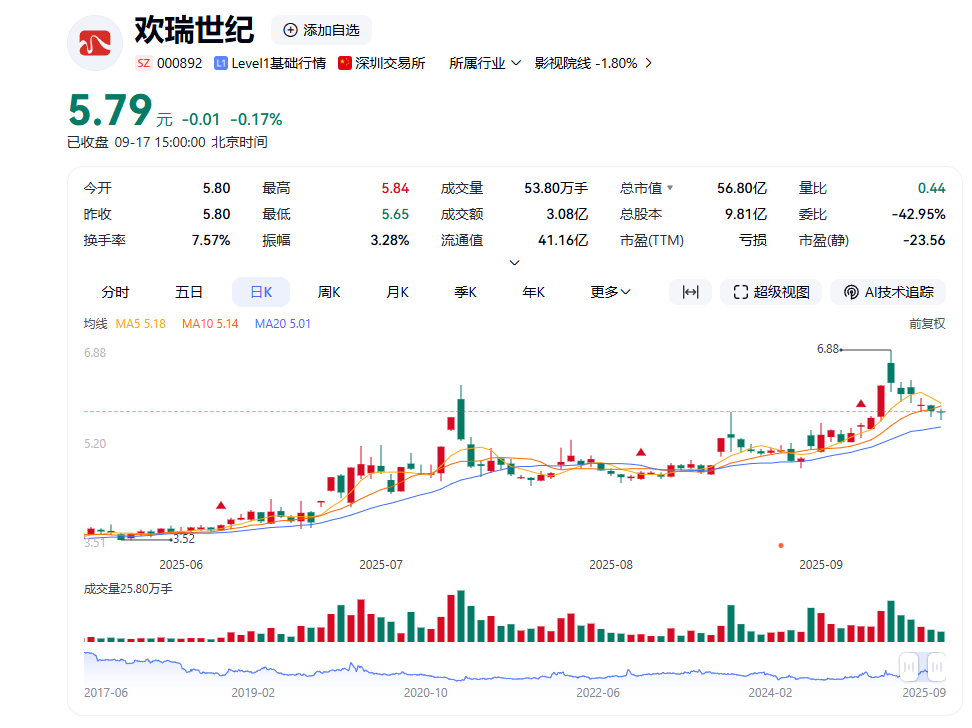Click the 6.88 high price annotation

tap(828, 349)
